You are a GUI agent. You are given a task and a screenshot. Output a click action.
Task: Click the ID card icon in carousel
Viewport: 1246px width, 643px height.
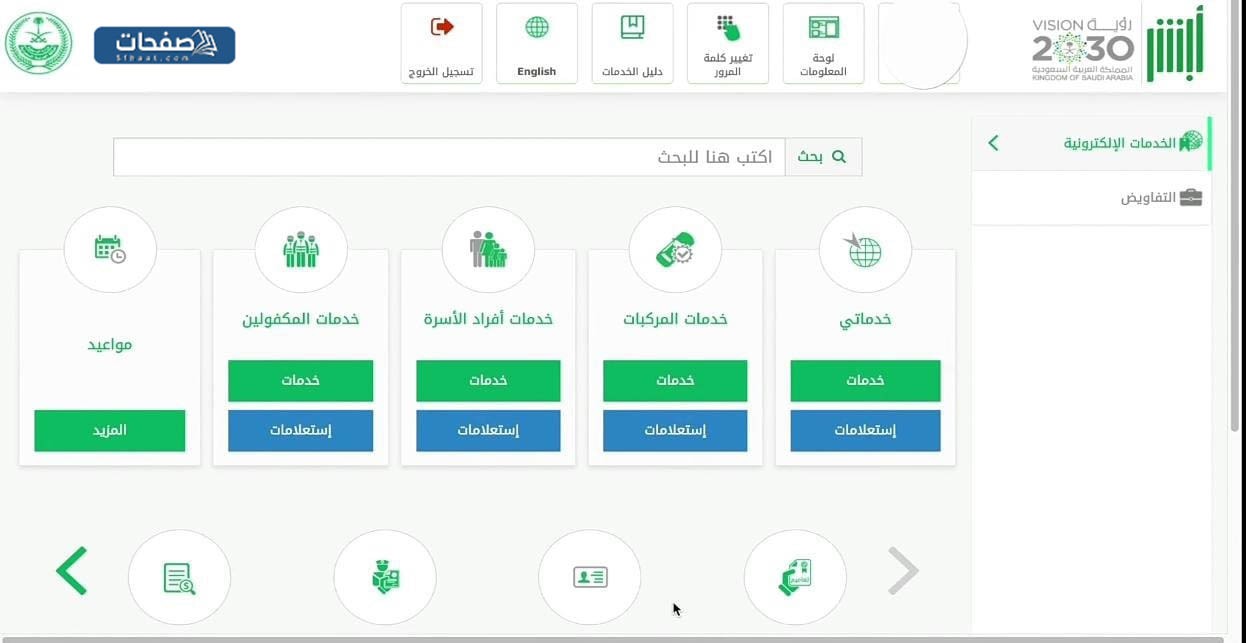(590, 578)
